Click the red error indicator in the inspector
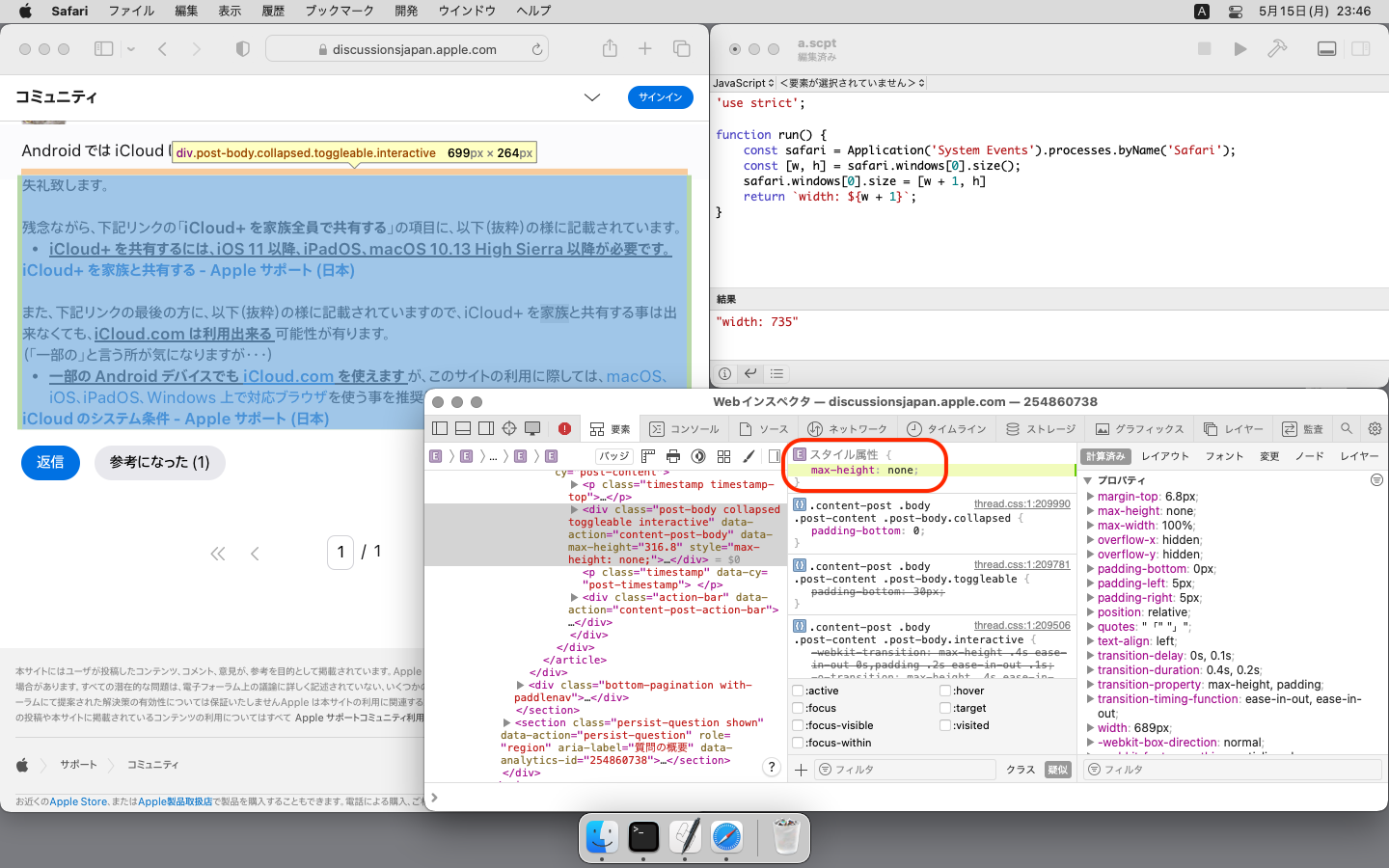Image resolution: width=1389 pixels, height=868 pixels. pyautogui.click(x=564, y=429)
